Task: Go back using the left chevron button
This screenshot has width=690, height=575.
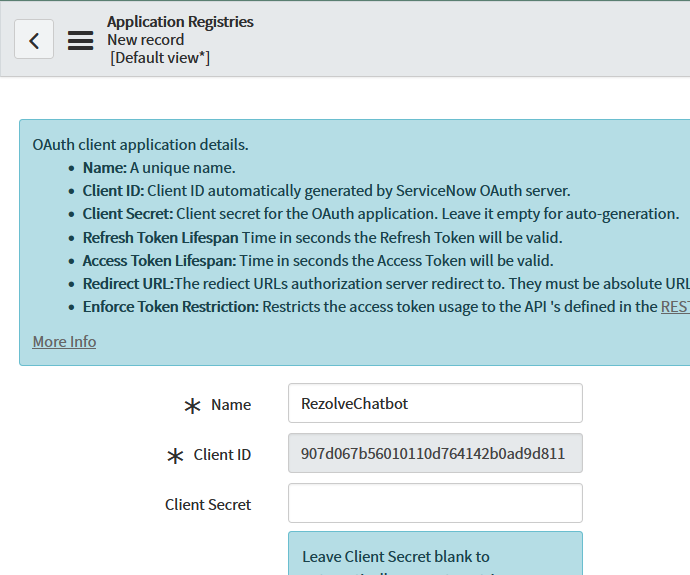Action: [34, 39]
